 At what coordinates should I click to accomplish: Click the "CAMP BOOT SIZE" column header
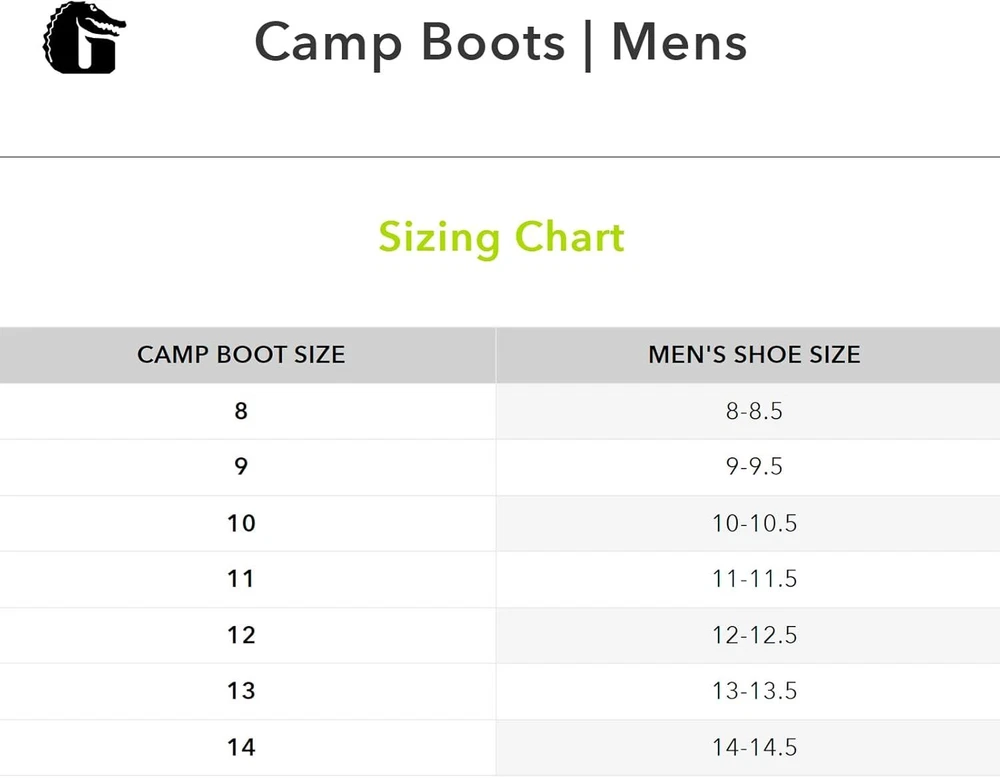[x=241, y=355]
